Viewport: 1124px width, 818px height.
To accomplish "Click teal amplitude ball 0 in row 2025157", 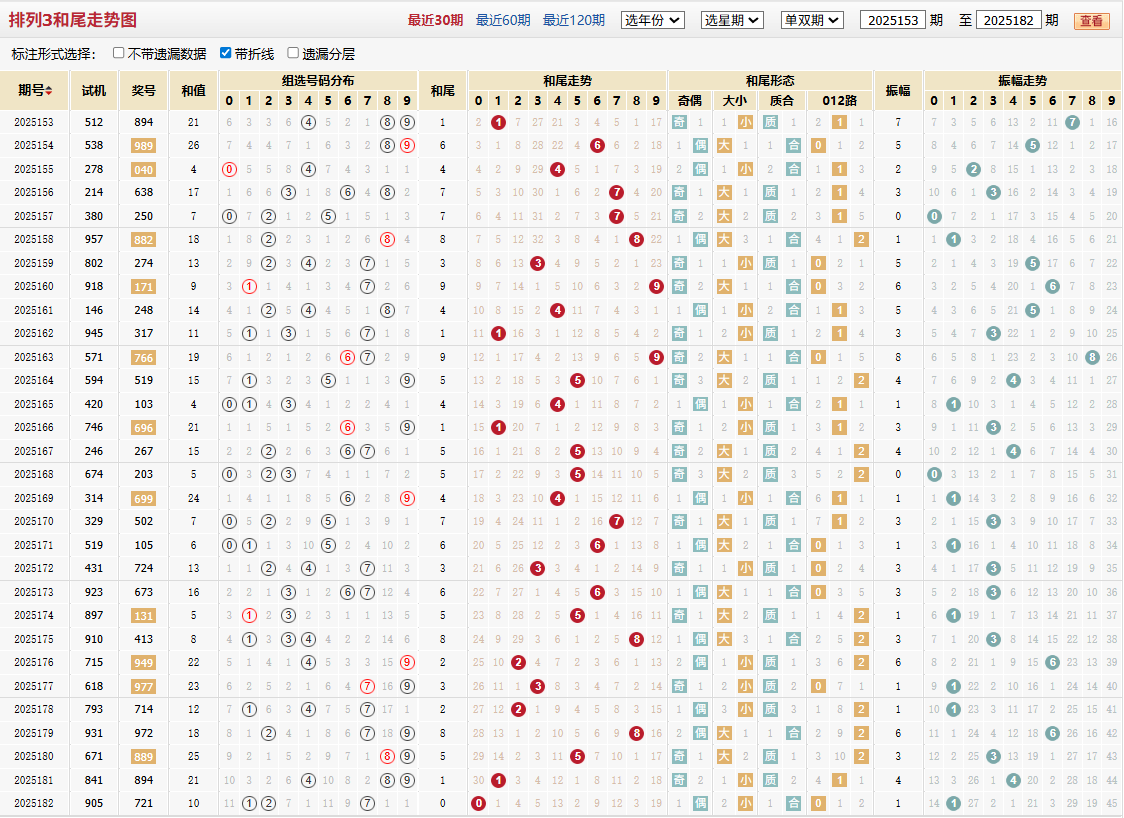I will [934, 216].
